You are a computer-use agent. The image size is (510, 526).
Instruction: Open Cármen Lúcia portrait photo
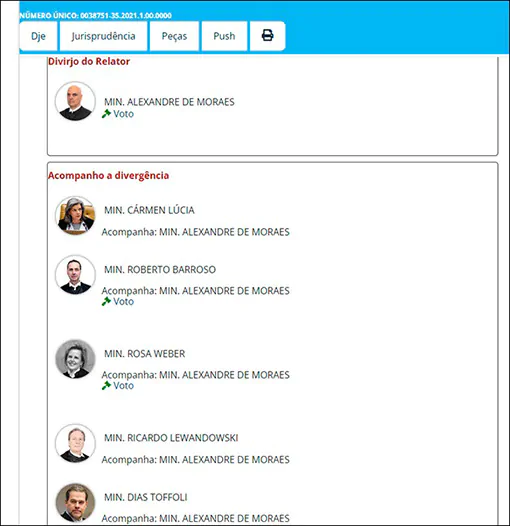coord(75,215)
